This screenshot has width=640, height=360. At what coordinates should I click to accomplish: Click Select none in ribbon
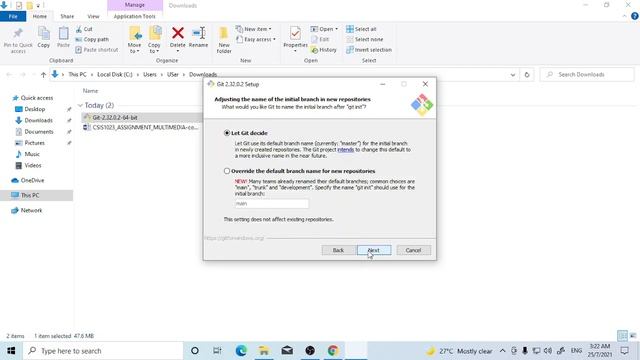click(x=365, y=40)
